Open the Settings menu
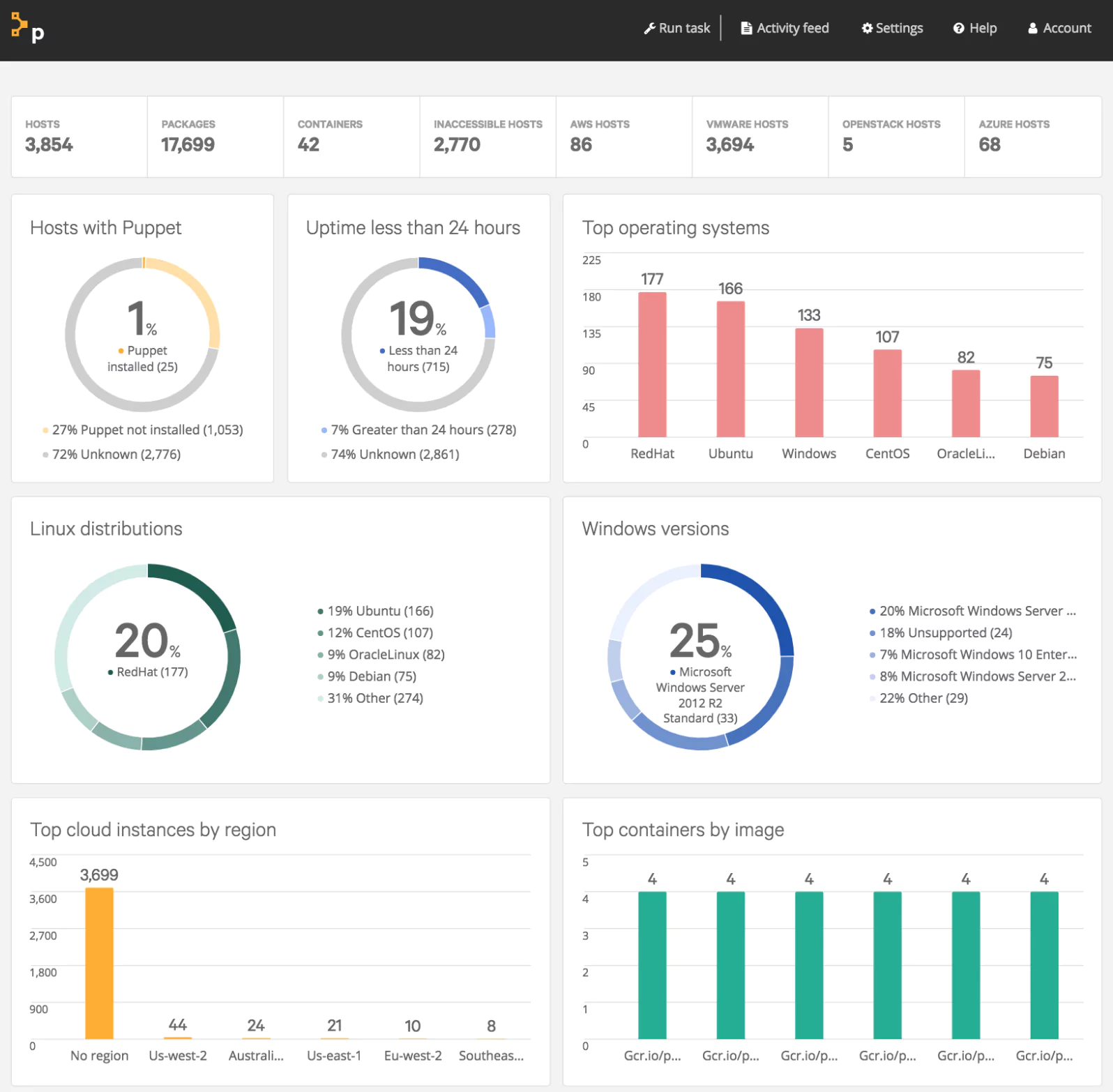Image resolution: width=1113 pixels, height=1092 pixels. 892,29
